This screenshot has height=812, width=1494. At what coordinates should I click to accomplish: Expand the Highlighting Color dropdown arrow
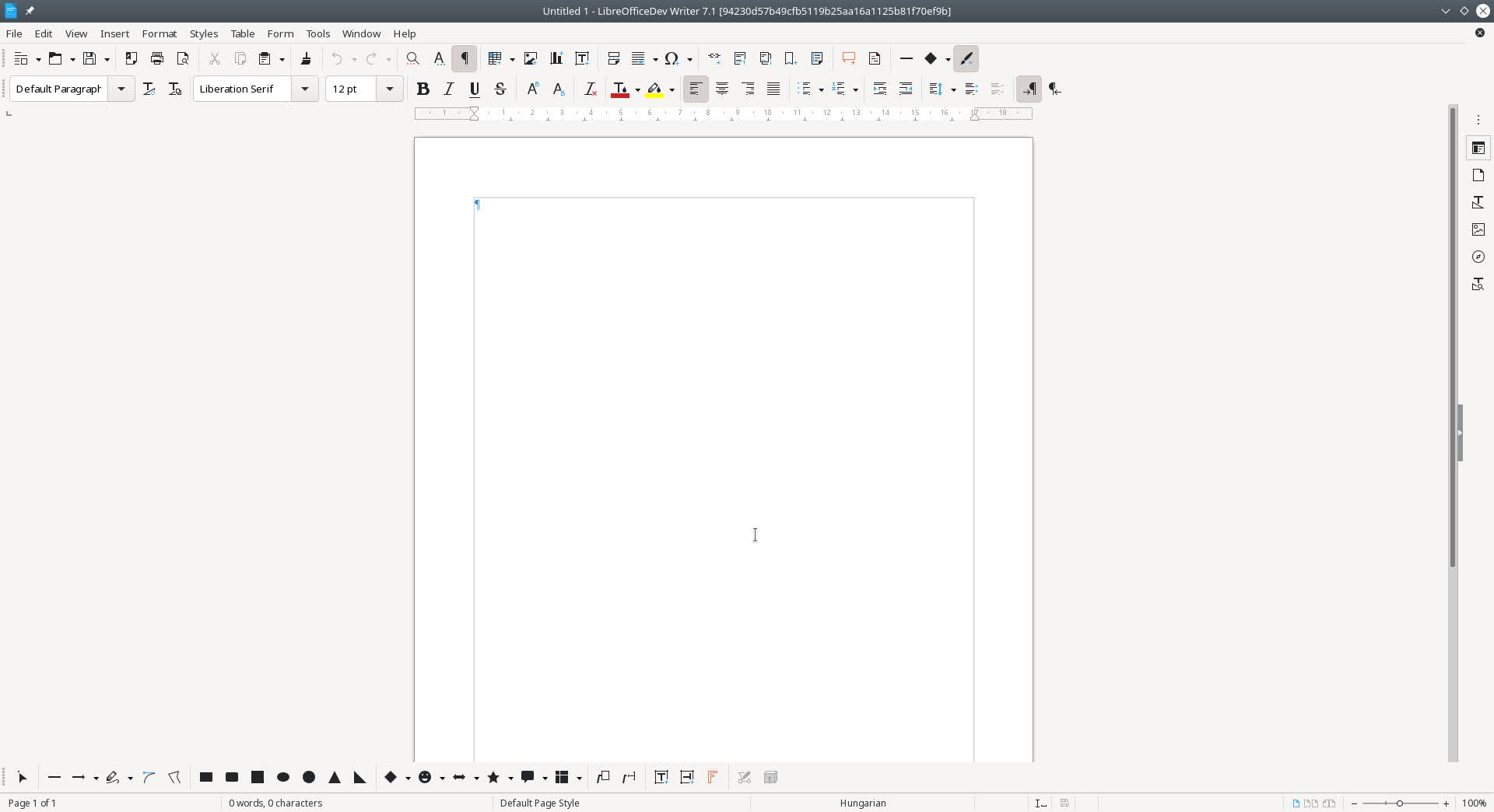coord(672,89)
